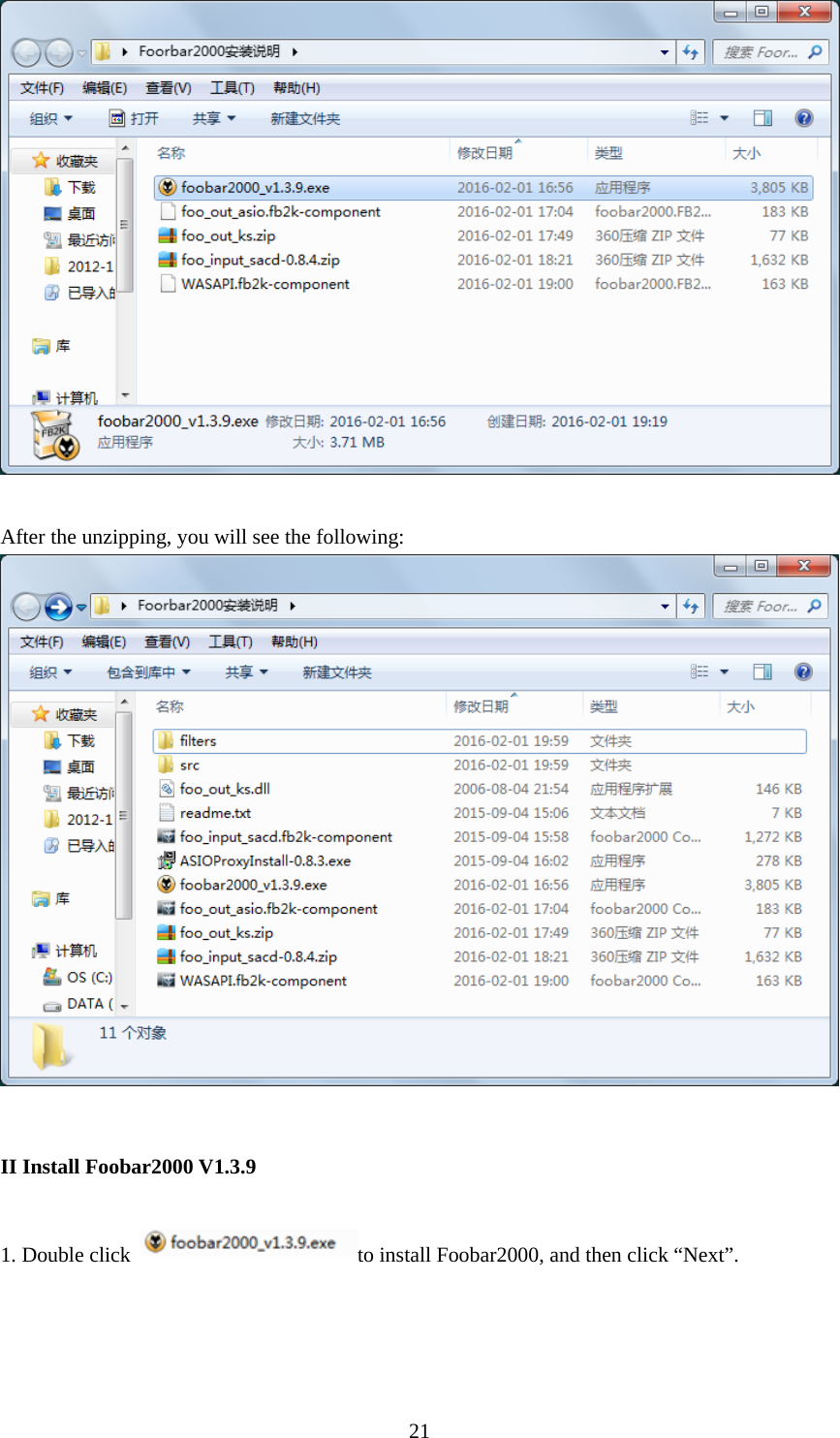Select foo_out_ks.dll icon in bottom window
840x1438 pixels.
point(166,789)
